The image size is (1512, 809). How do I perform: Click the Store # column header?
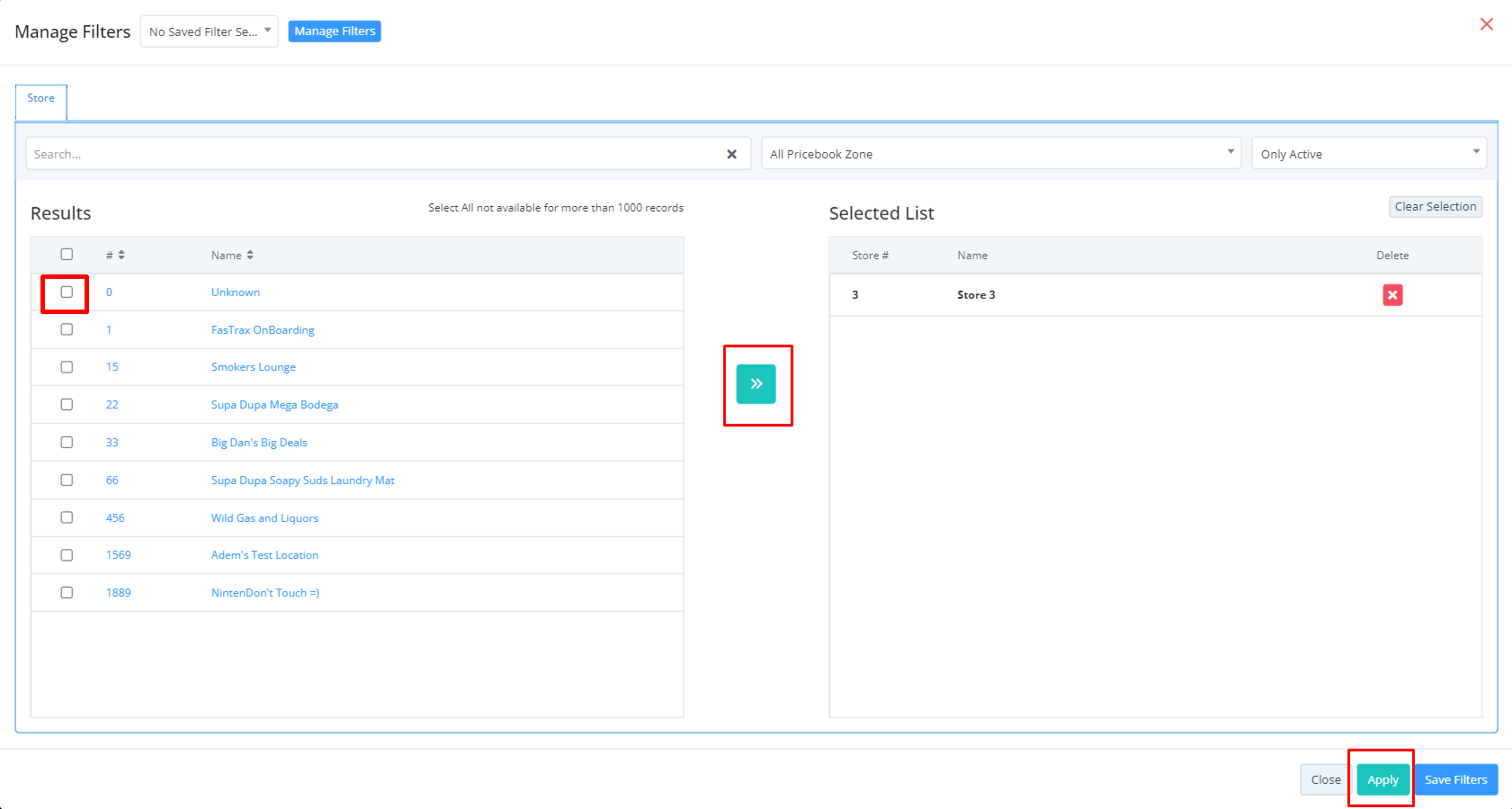(x=870, y=256)
